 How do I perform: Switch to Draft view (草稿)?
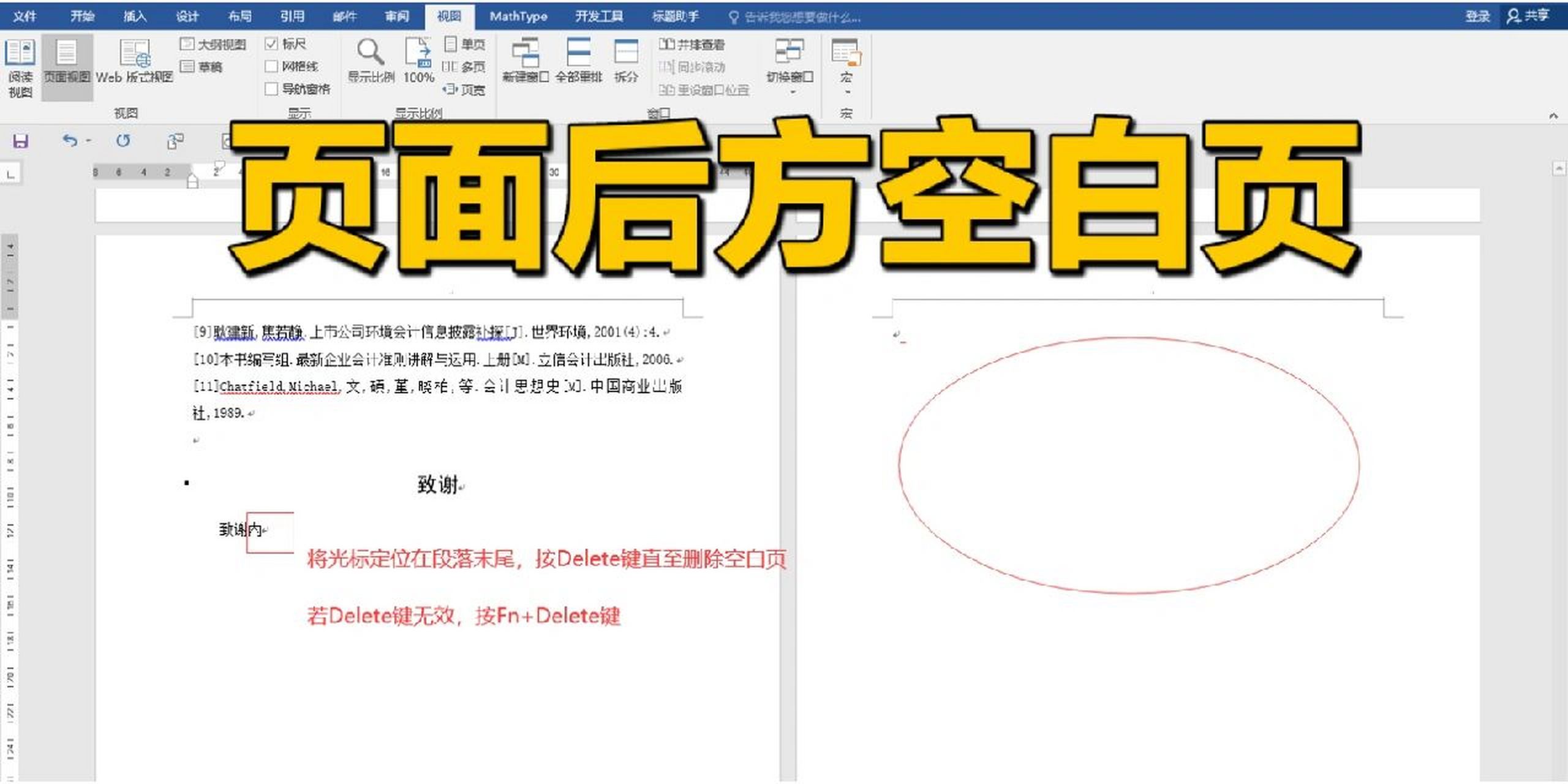pos(202,66)
